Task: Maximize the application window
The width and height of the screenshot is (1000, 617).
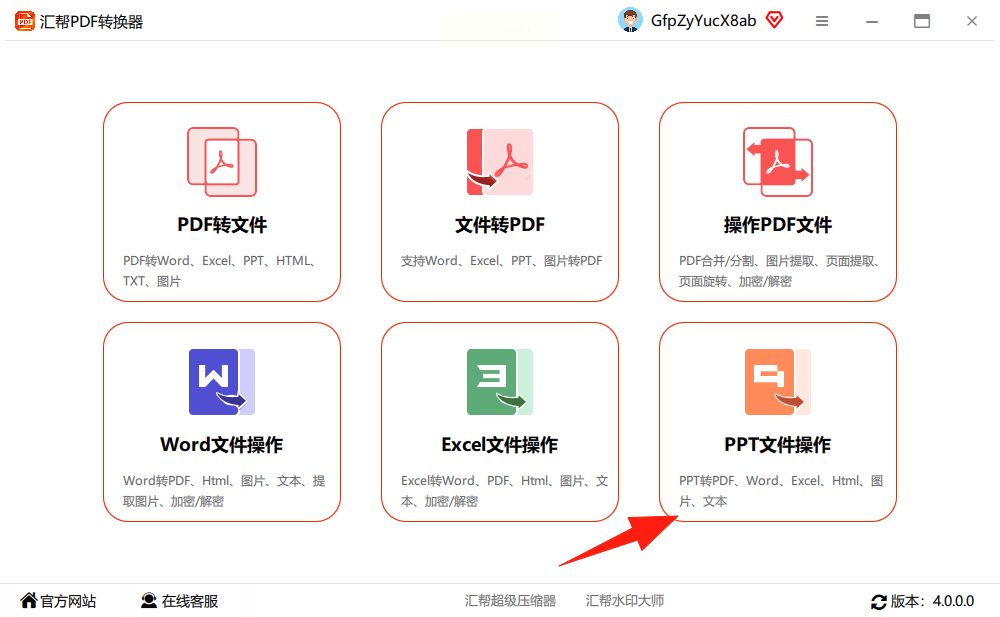Action: coord(922,21)
